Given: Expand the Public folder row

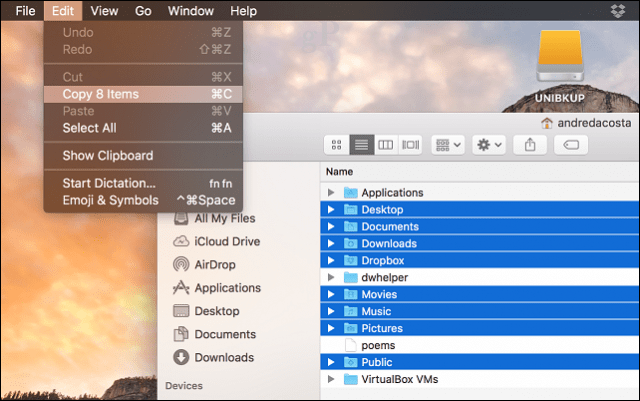Looking at the screenshot, I should (331, 362).
